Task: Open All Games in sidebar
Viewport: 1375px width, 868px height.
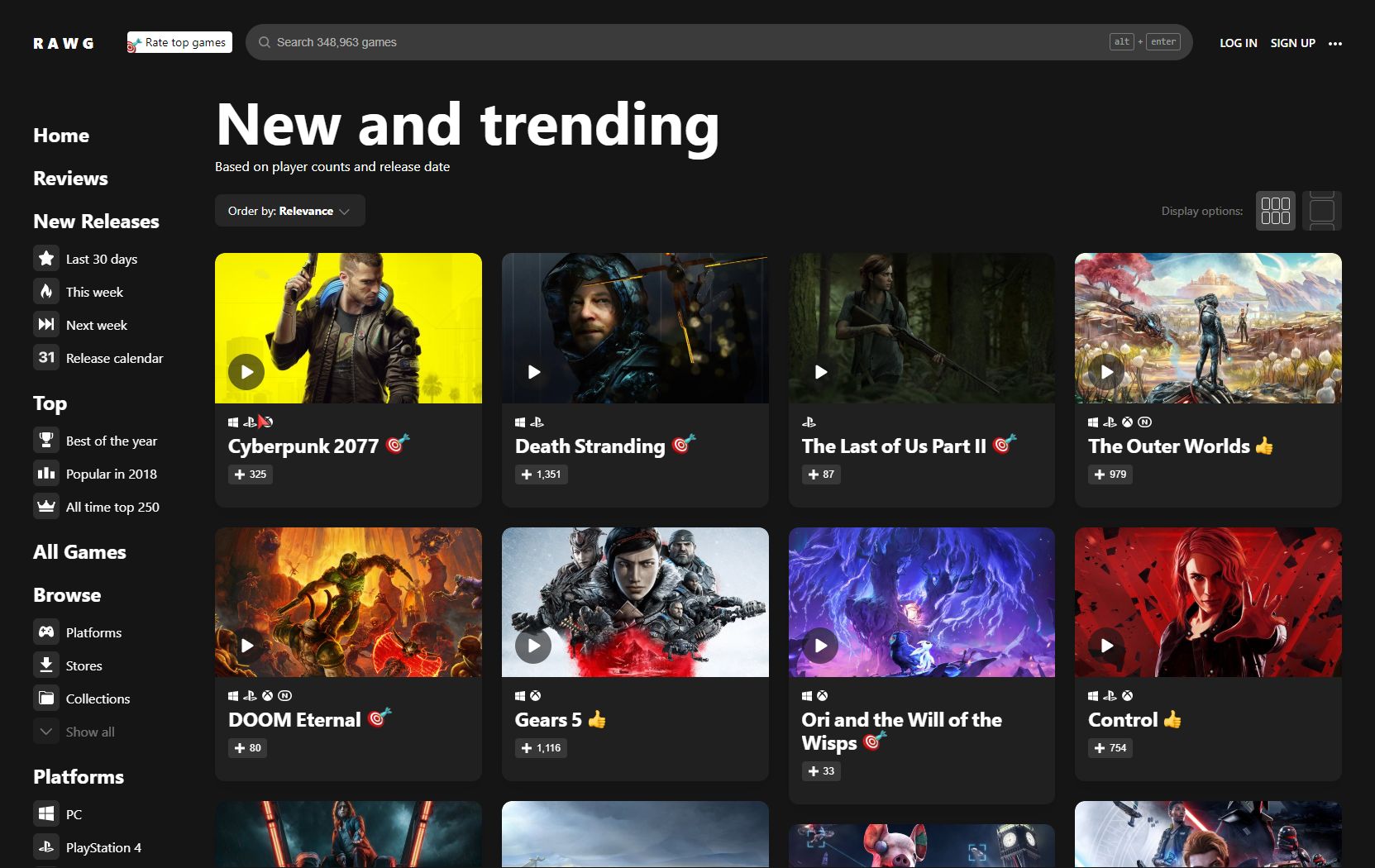Action: click(x=79, y=552)
